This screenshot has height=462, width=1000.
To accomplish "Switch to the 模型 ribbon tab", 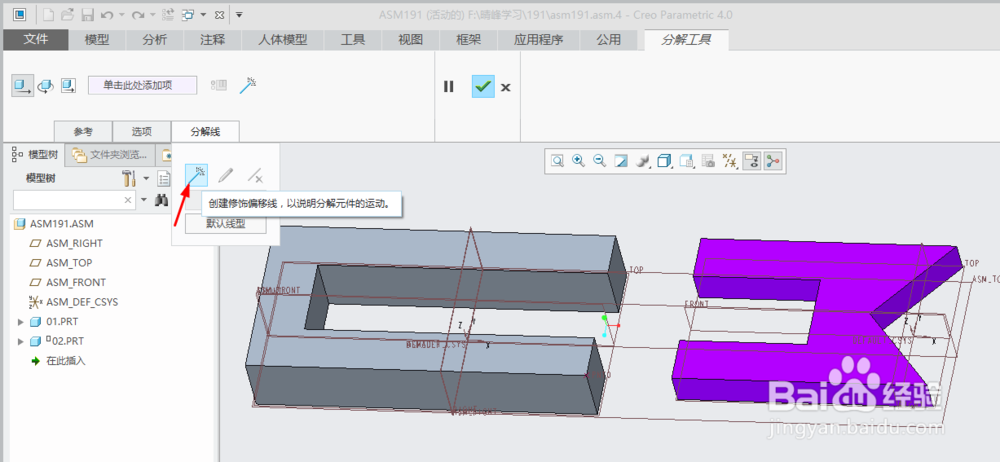I will pyautogui.click(x=97, y=40).
